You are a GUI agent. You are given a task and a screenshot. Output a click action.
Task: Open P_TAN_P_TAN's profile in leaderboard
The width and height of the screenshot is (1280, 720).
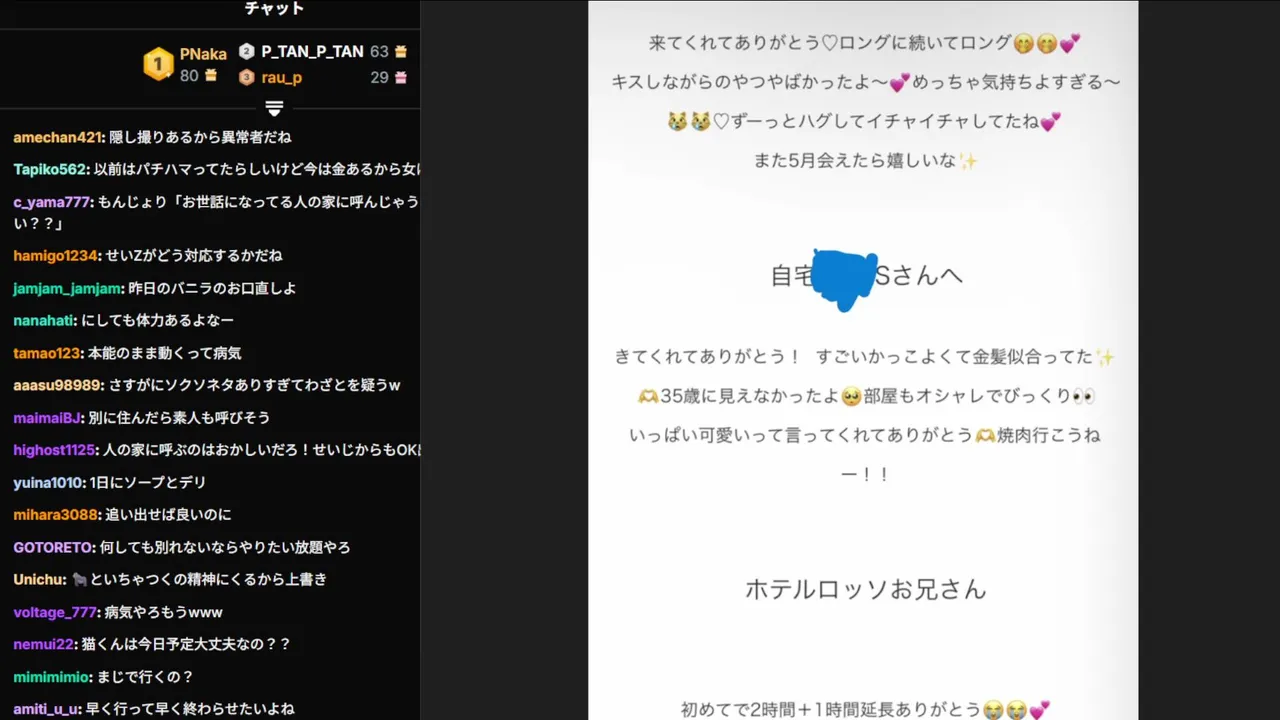[312, 51]
